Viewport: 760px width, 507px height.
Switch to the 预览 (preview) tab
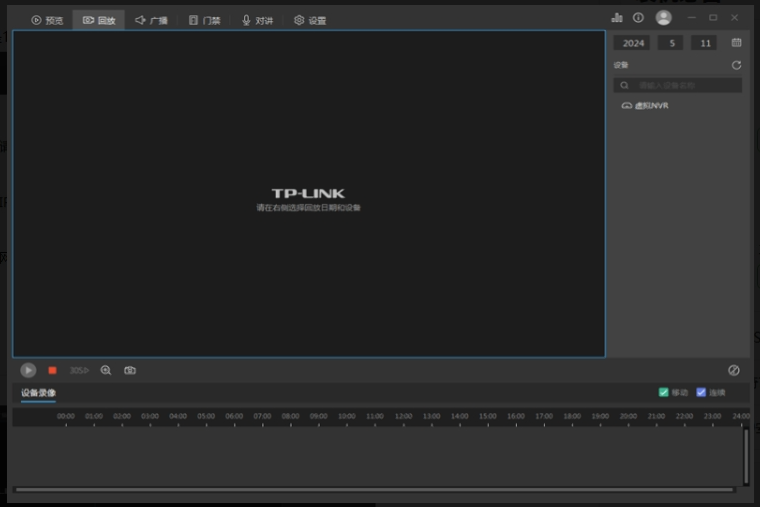pos(47,20)
